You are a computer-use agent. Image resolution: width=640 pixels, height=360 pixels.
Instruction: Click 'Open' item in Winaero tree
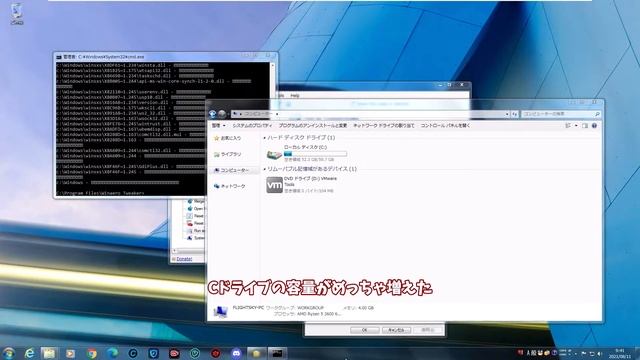(x=196, y=209)
